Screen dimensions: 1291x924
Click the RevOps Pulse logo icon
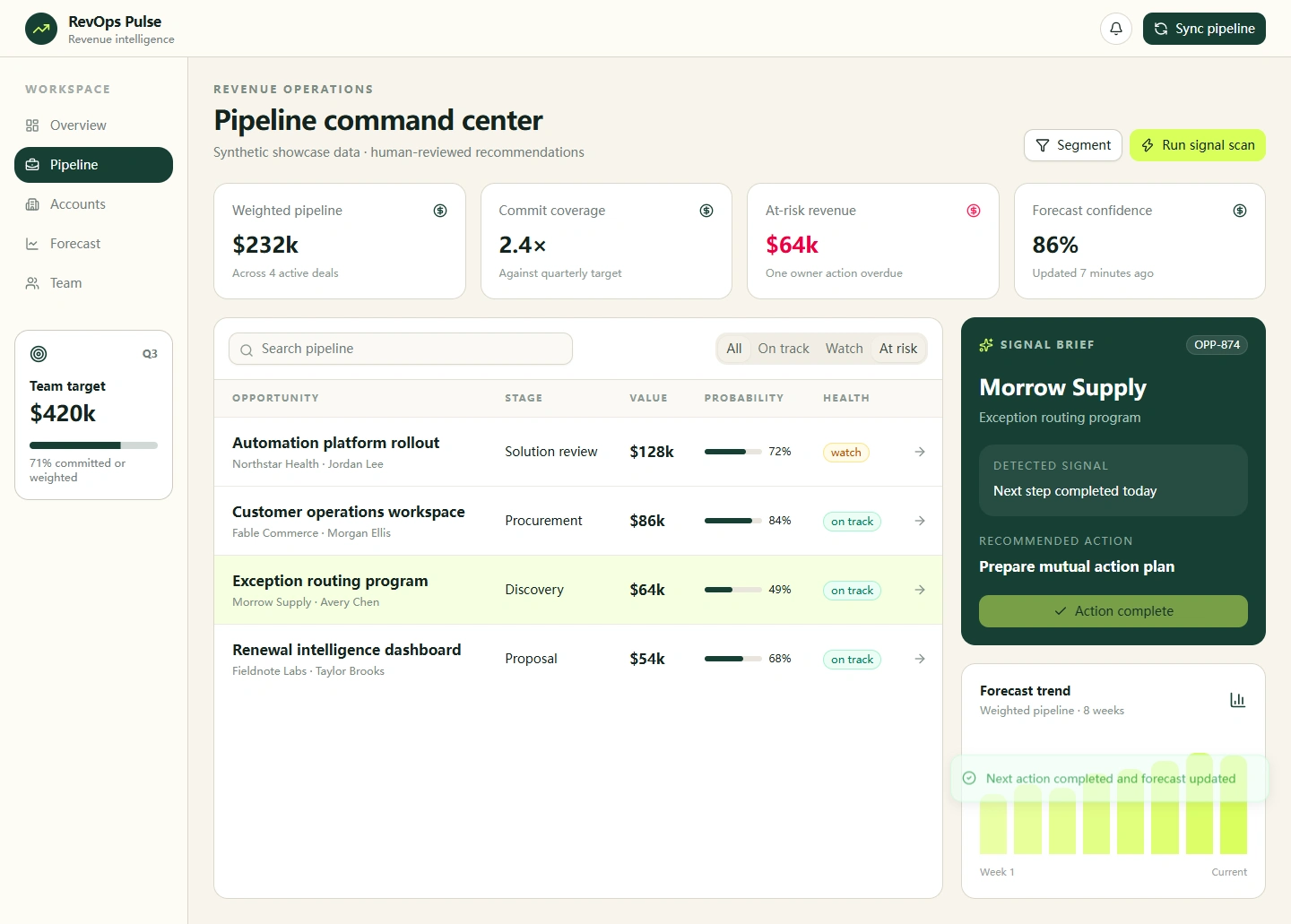click(41, 29)
